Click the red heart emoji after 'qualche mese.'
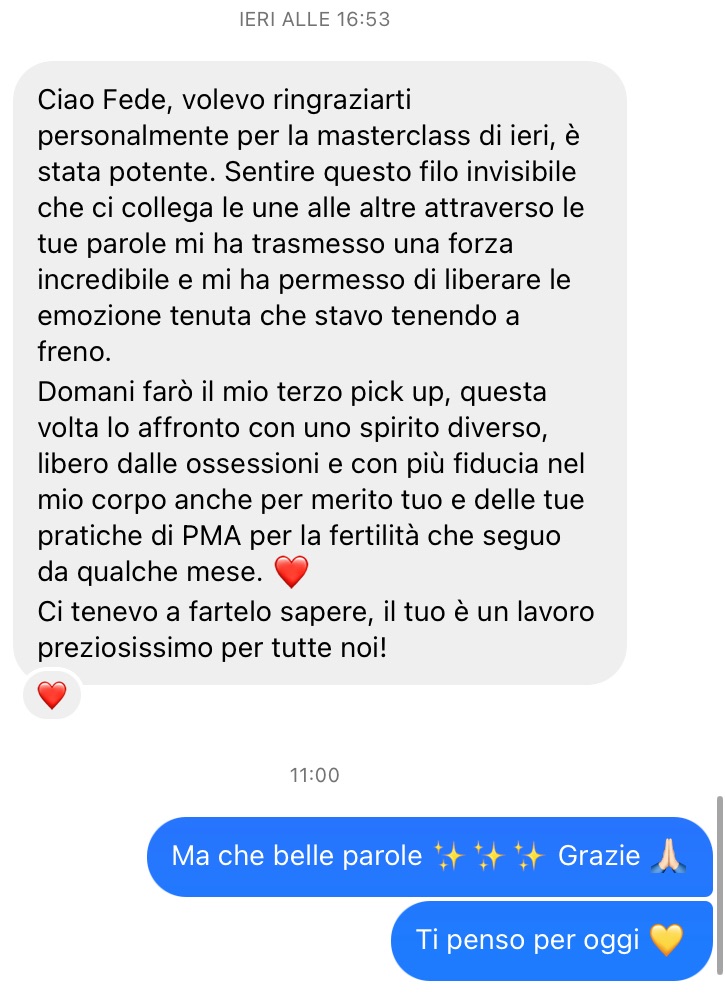The width and height of the screenshot is (725, 994). [x=292, y=572]
